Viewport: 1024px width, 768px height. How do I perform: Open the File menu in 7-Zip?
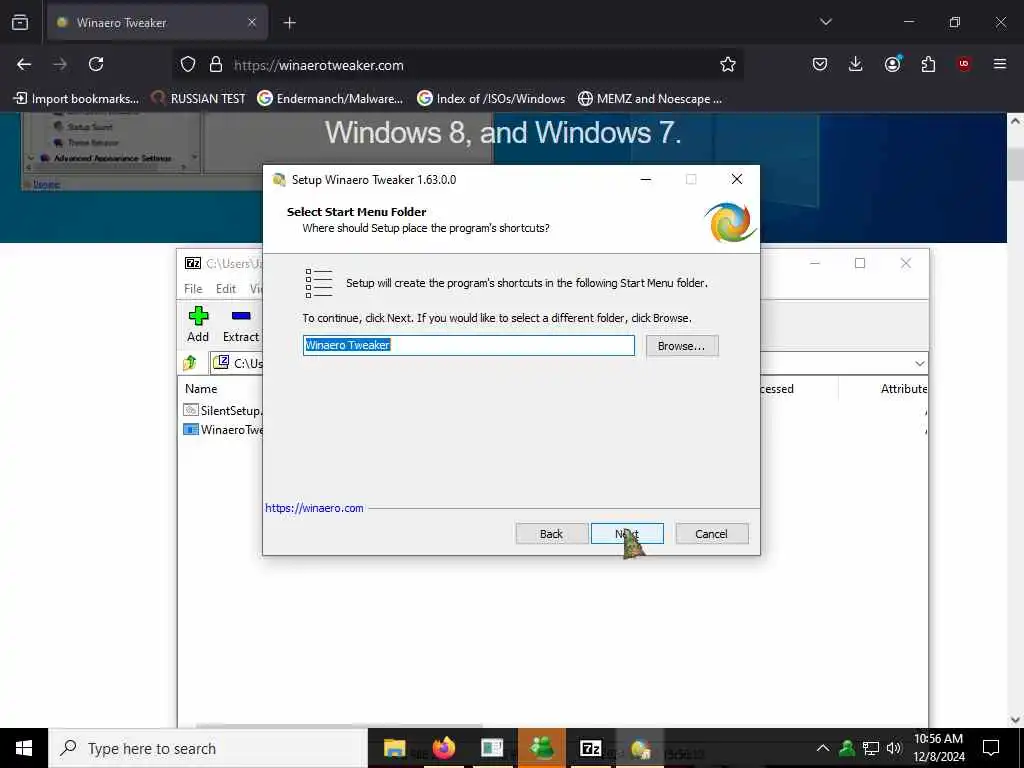[x=193, y=288]
